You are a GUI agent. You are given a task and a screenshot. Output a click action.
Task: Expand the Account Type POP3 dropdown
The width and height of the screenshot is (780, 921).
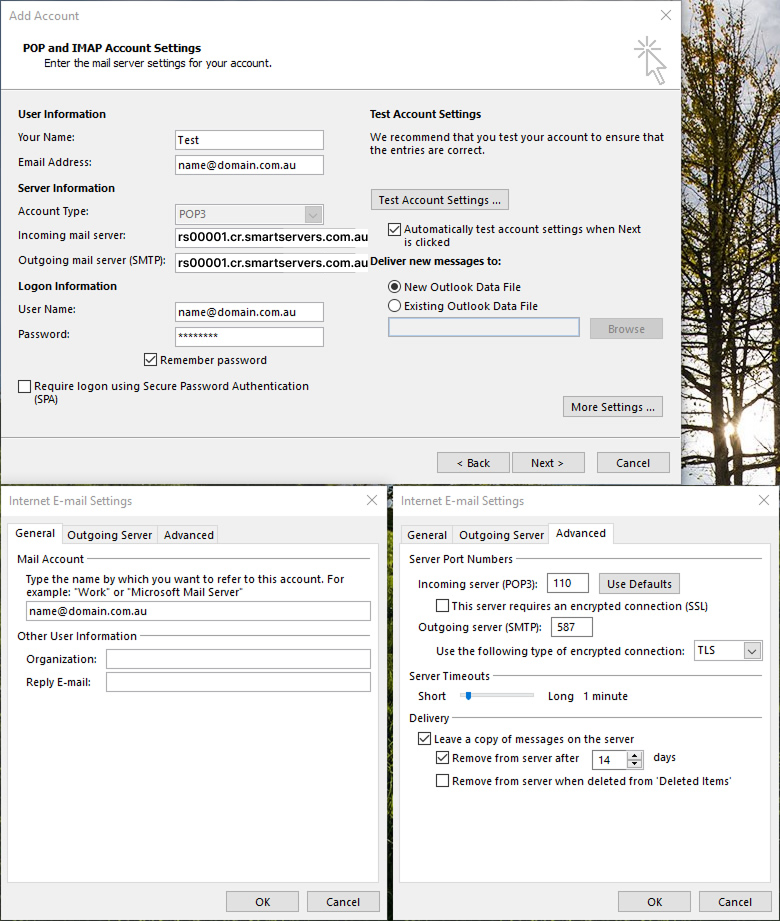pos(313,214)
